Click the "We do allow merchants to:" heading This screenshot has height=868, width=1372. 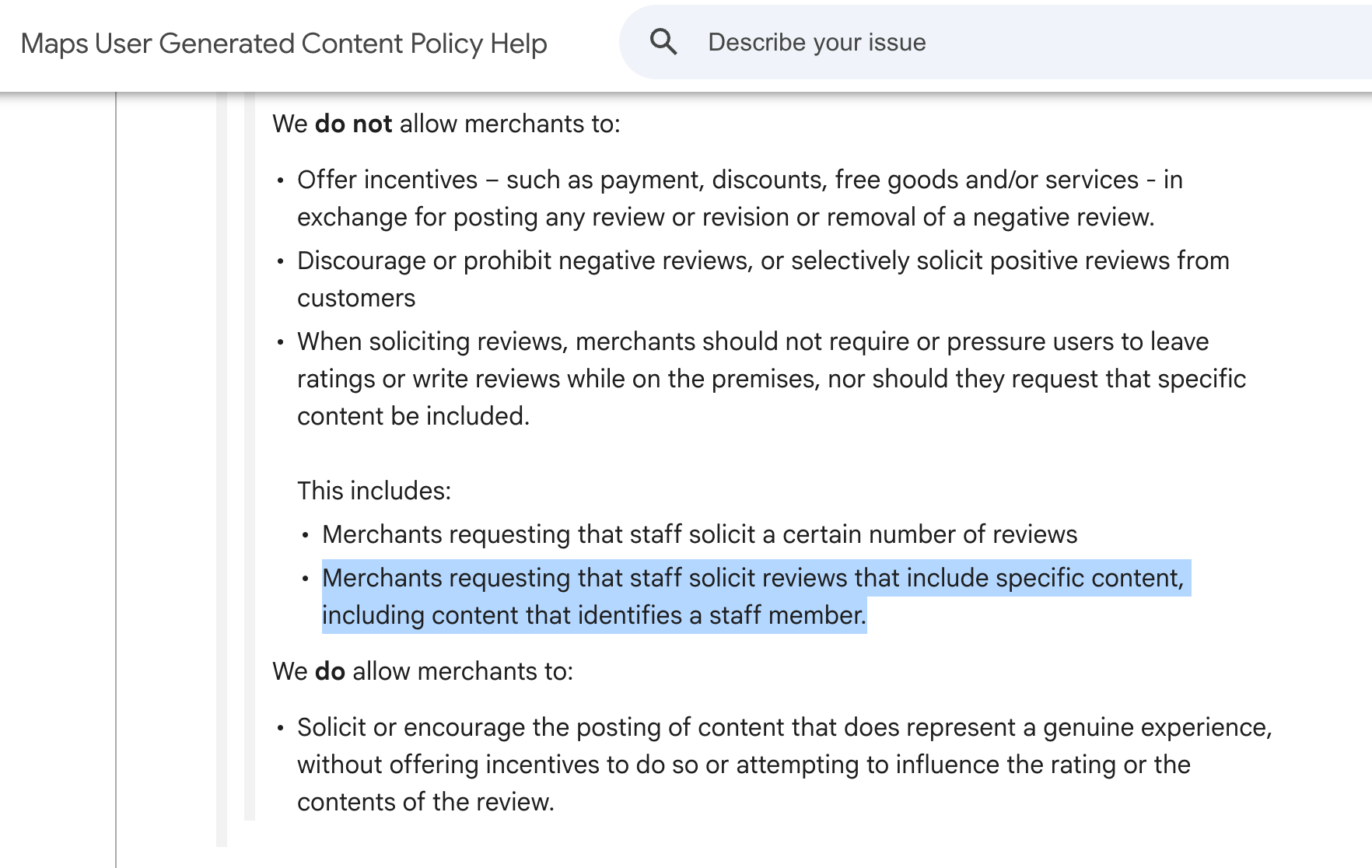[422, 671]
